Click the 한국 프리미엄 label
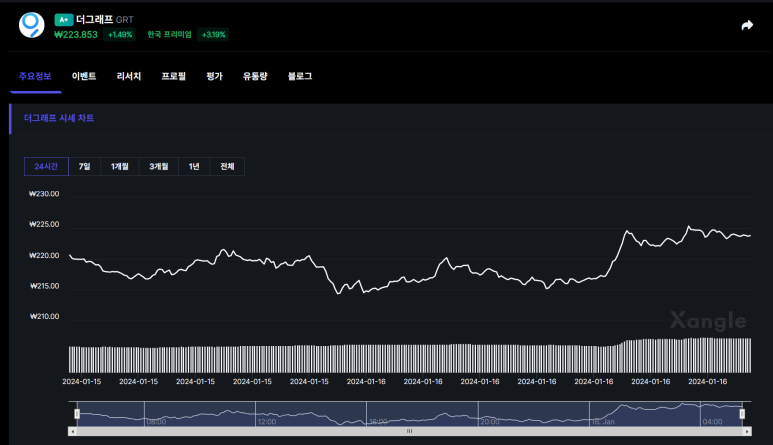Screen dimensions: 773x445 (x=169, y=34)
